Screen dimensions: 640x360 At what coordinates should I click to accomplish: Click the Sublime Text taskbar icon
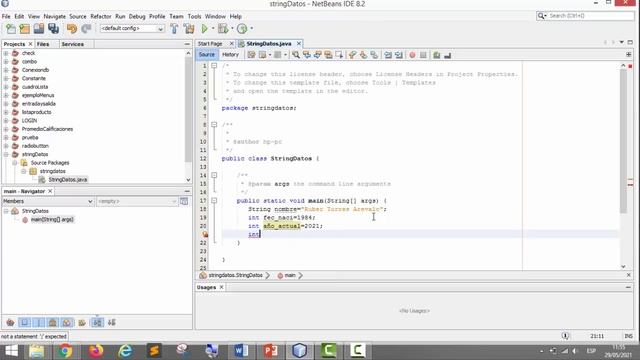[x=154, y=351]
